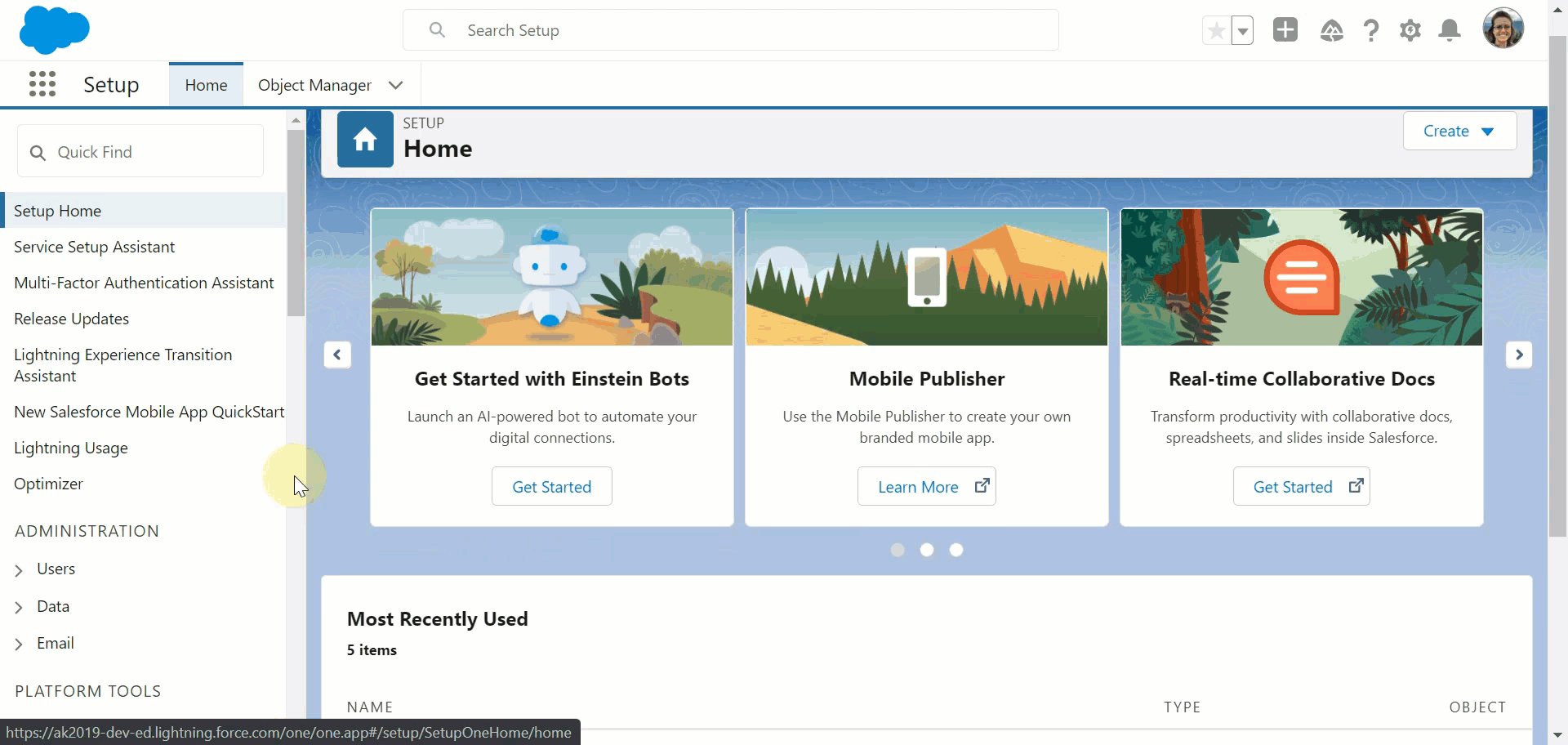
Task: Click the page scroll down arrow
Action: pos(1557,735)
